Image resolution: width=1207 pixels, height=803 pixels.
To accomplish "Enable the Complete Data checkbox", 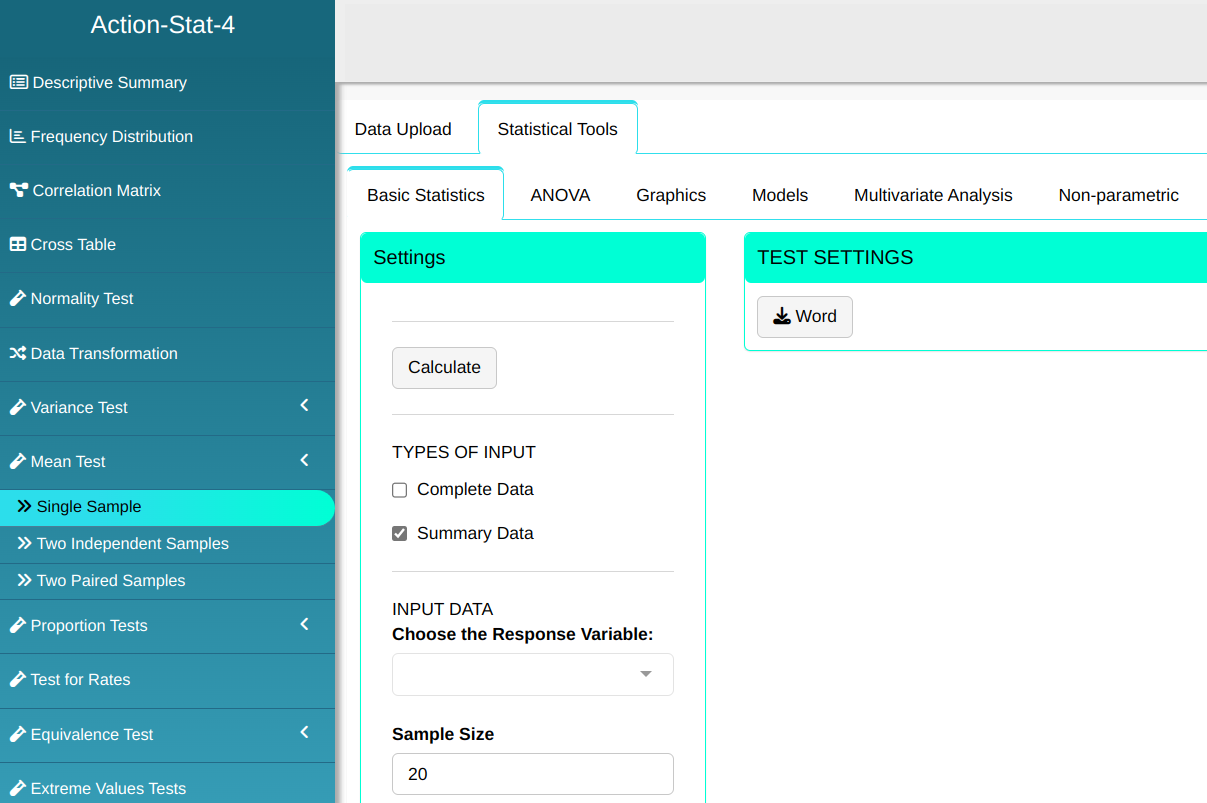I will [400, 490].
